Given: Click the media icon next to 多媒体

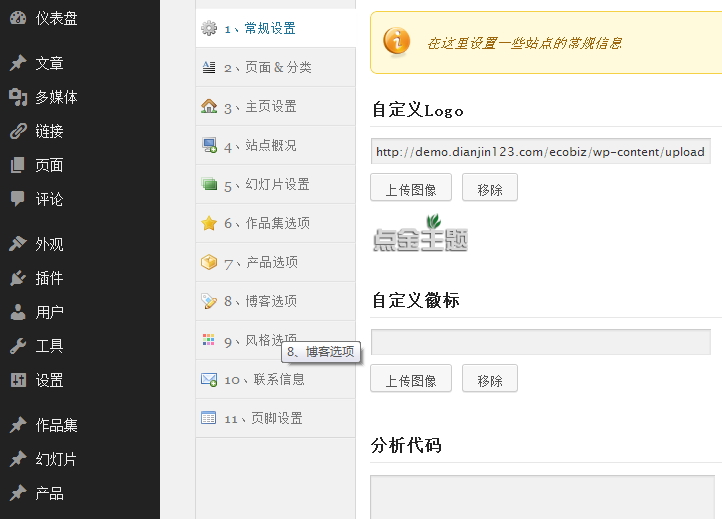Looking at the screenshot, I should [18, 97].
